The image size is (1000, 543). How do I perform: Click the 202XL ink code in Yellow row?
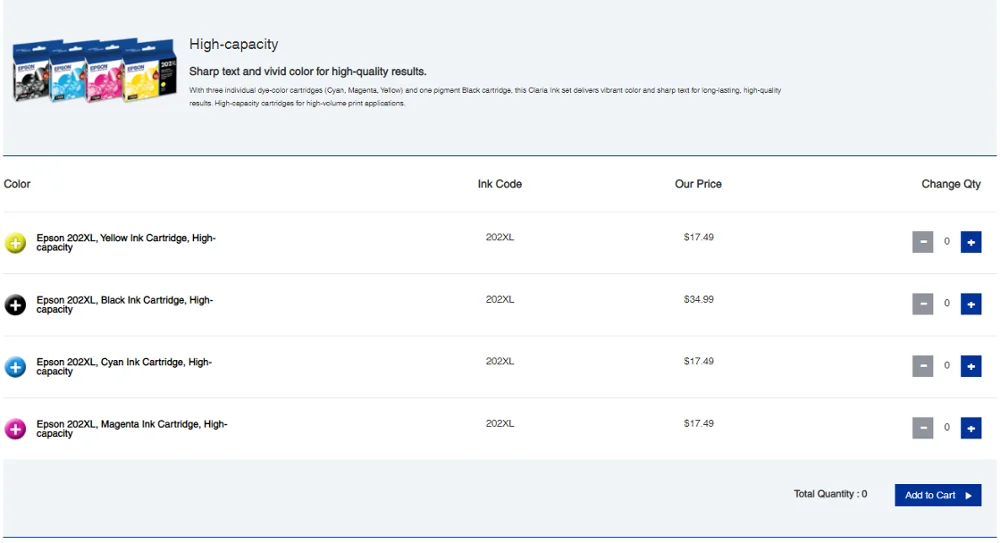[500, 237]
